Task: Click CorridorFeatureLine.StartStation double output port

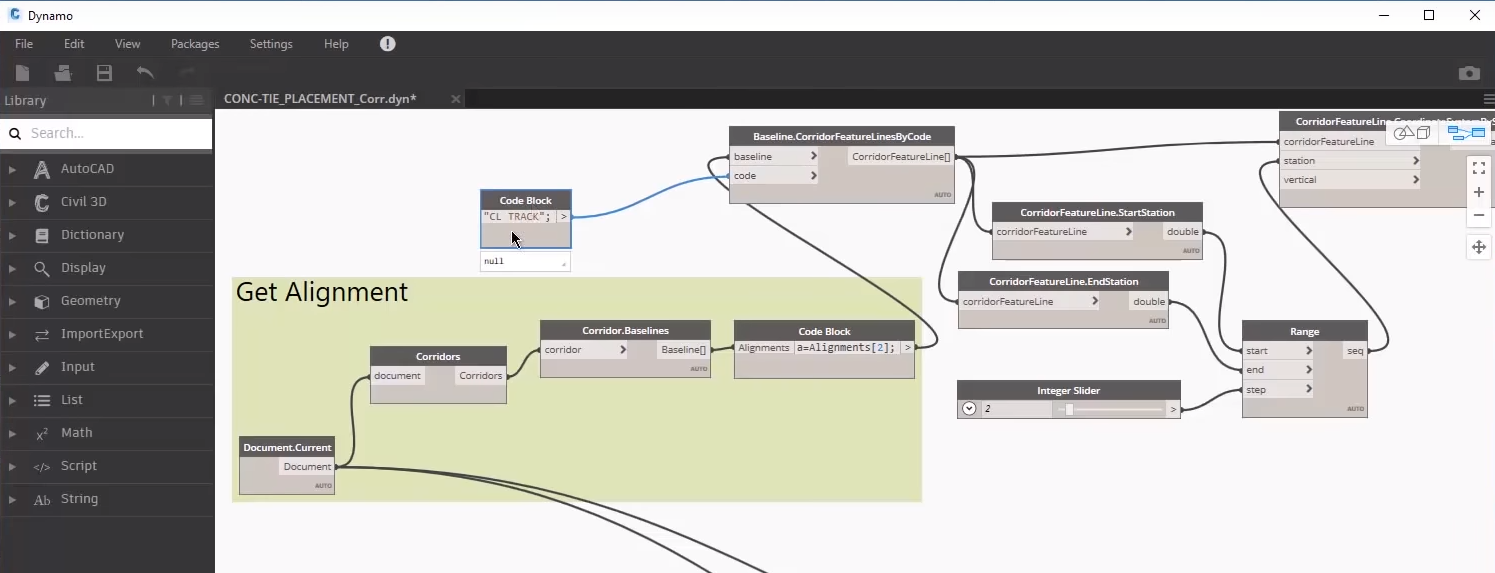Action: point(1183,231)
